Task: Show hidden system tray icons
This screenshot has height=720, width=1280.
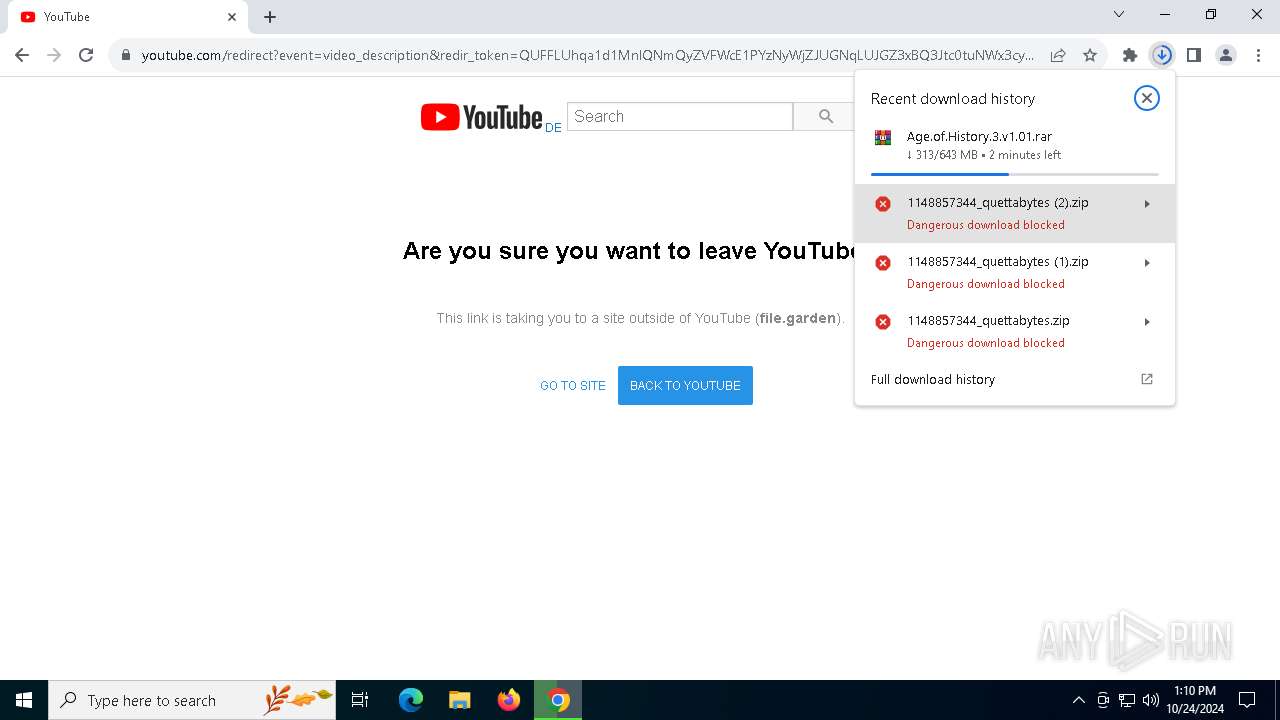Action: (x=1078, y=700)
